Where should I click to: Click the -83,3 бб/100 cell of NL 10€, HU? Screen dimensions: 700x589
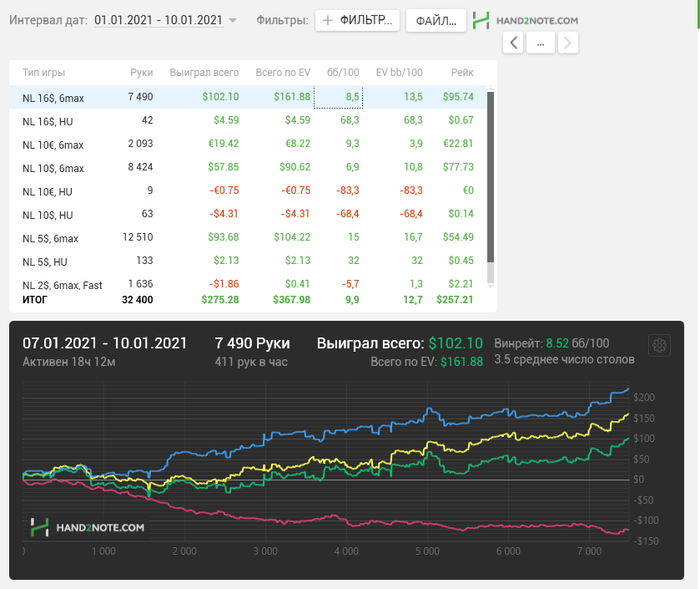pyautogui.click(x=348, y=191)
